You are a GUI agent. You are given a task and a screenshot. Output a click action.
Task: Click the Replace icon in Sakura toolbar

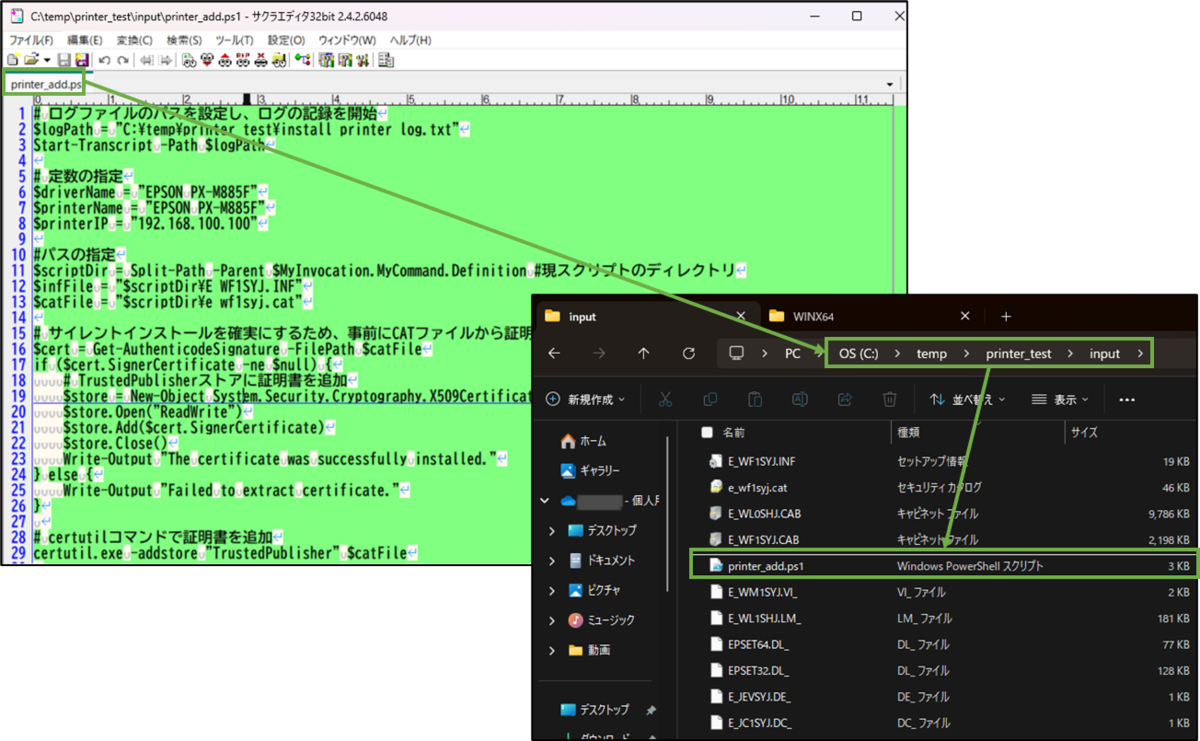pyautogui.click(x=243, y=60)
